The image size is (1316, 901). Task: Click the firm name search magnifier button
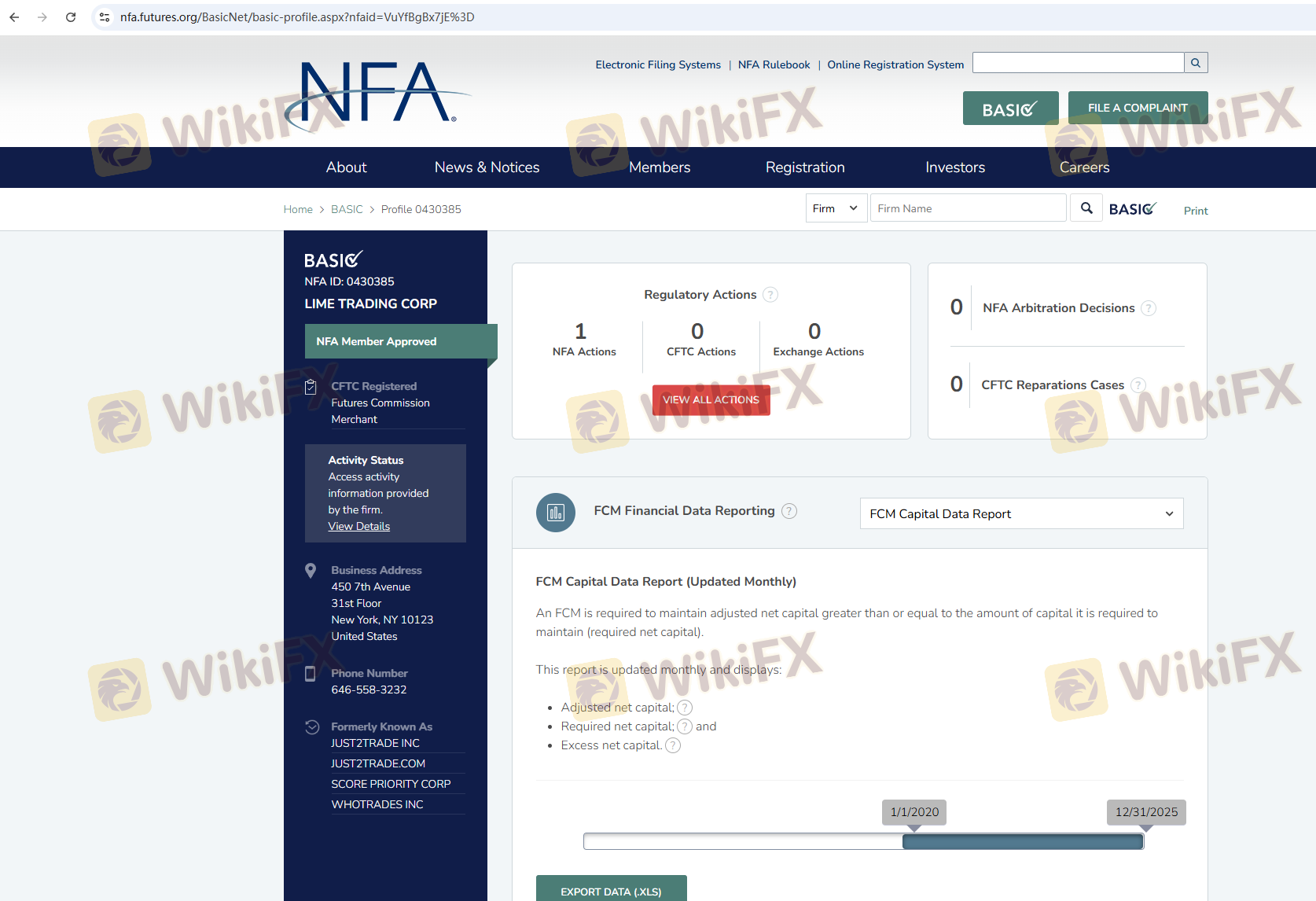[x=1086, y=208]
